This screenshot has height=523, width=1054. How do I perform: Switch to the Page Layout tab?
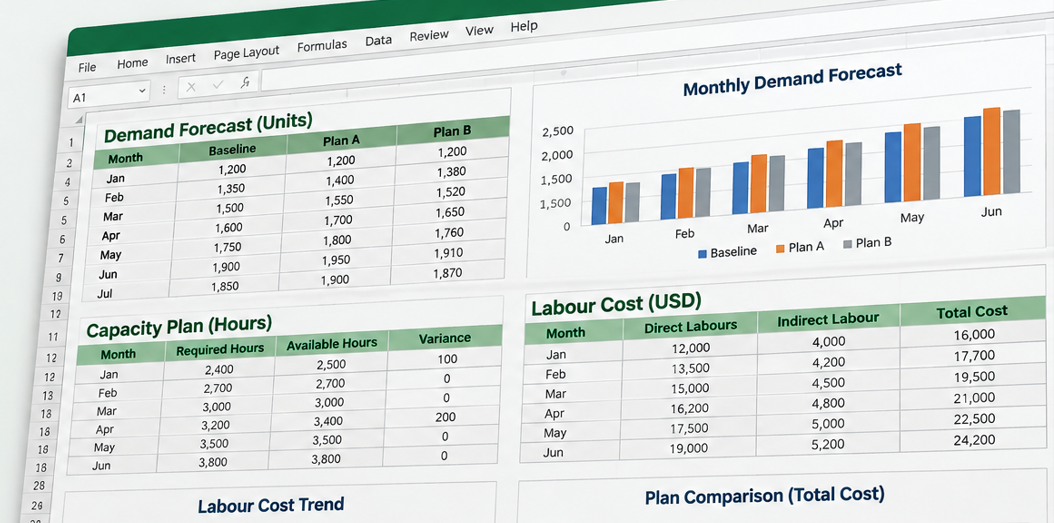point(246,52)
